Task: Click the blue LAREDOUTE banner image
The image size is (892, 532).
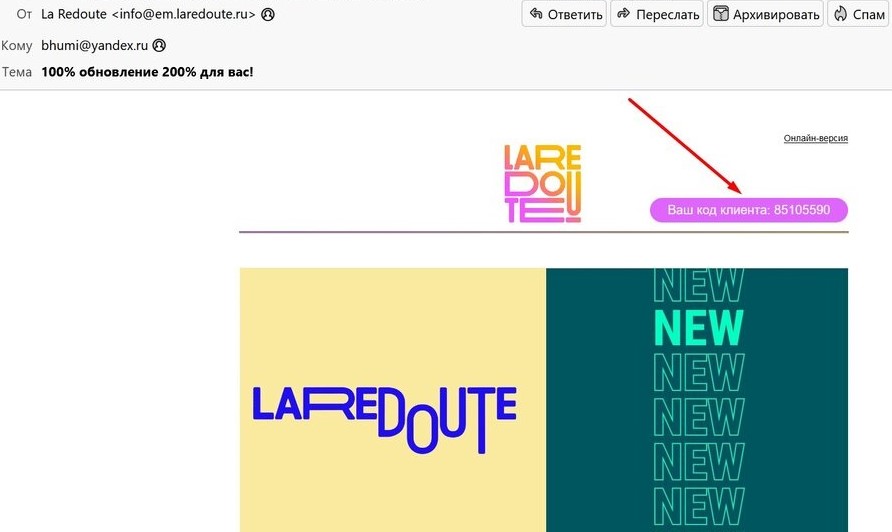Action: click(393, 400)
